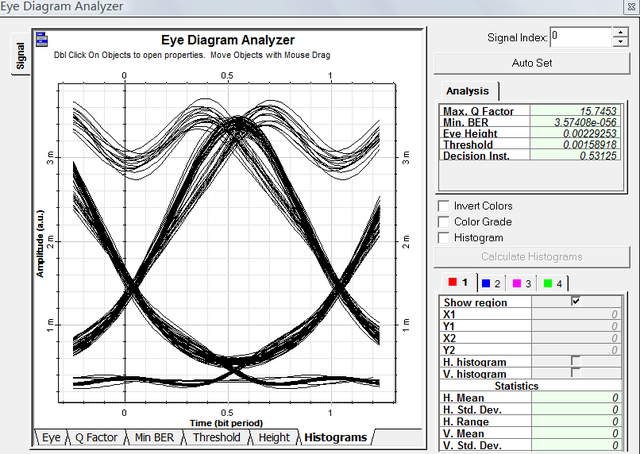The height and width of the screenshot is (454, 640).
Task: Close the Eye Diagram Analyzer window
Action: (x=631, y=7)
